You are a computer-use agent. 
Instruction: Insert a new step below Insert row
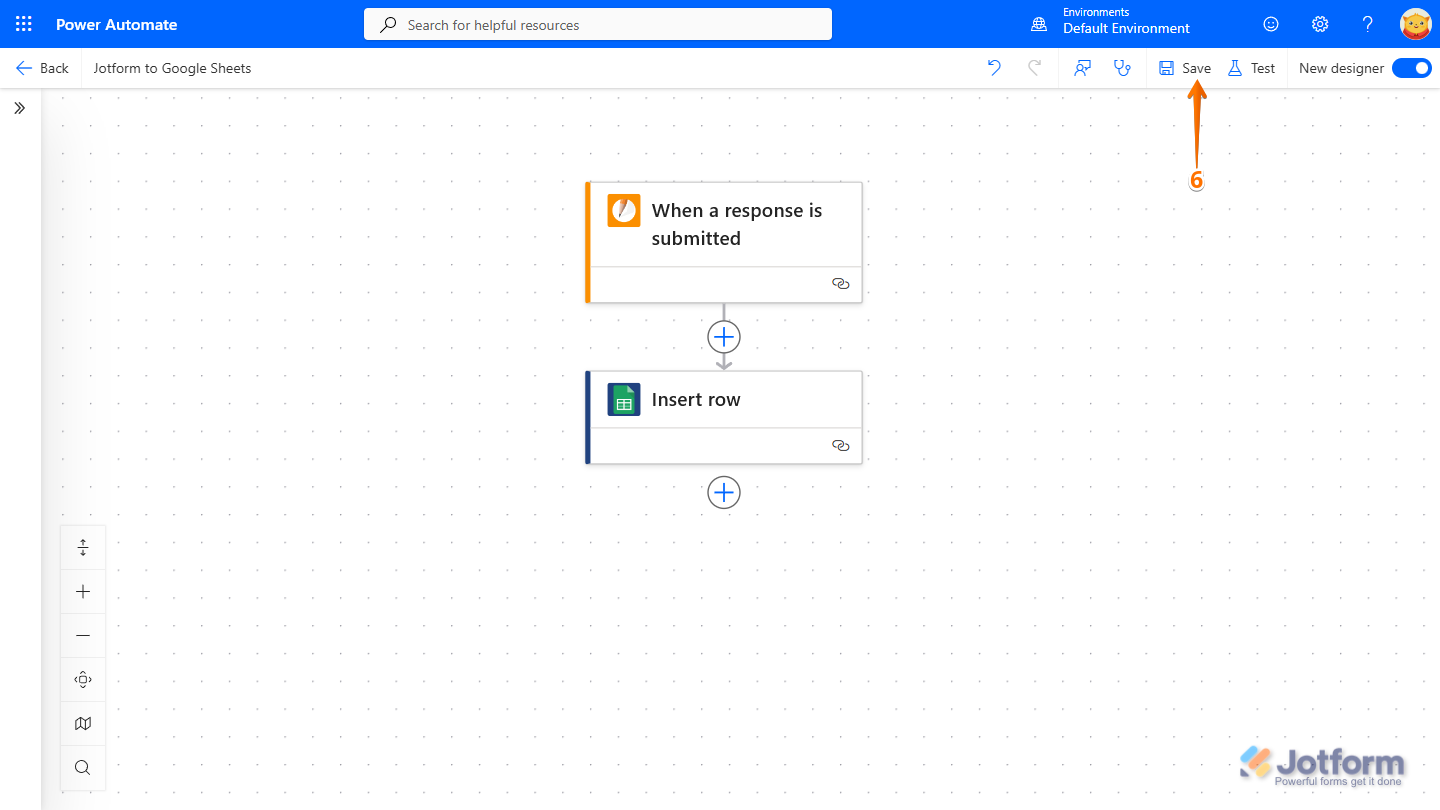pyautogui.click(x=723, y=492)
